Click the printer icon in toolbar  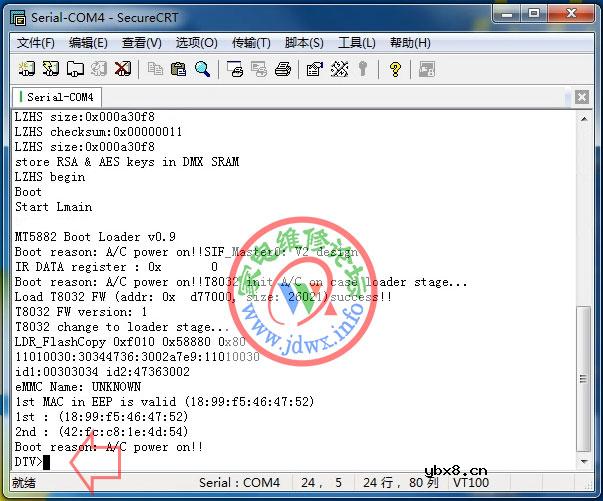pos(283,69)
